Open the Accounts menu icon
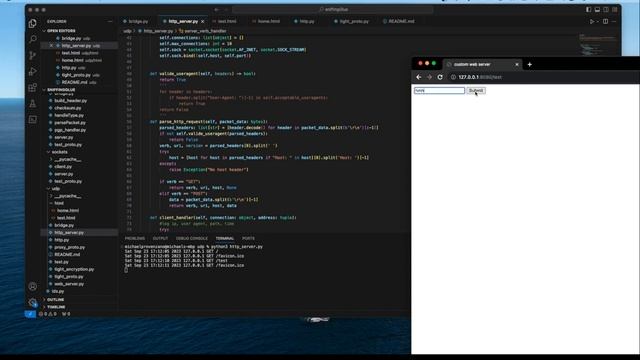Screen dimensions: 640x360 pyautogui.click(x=33, y=287)
